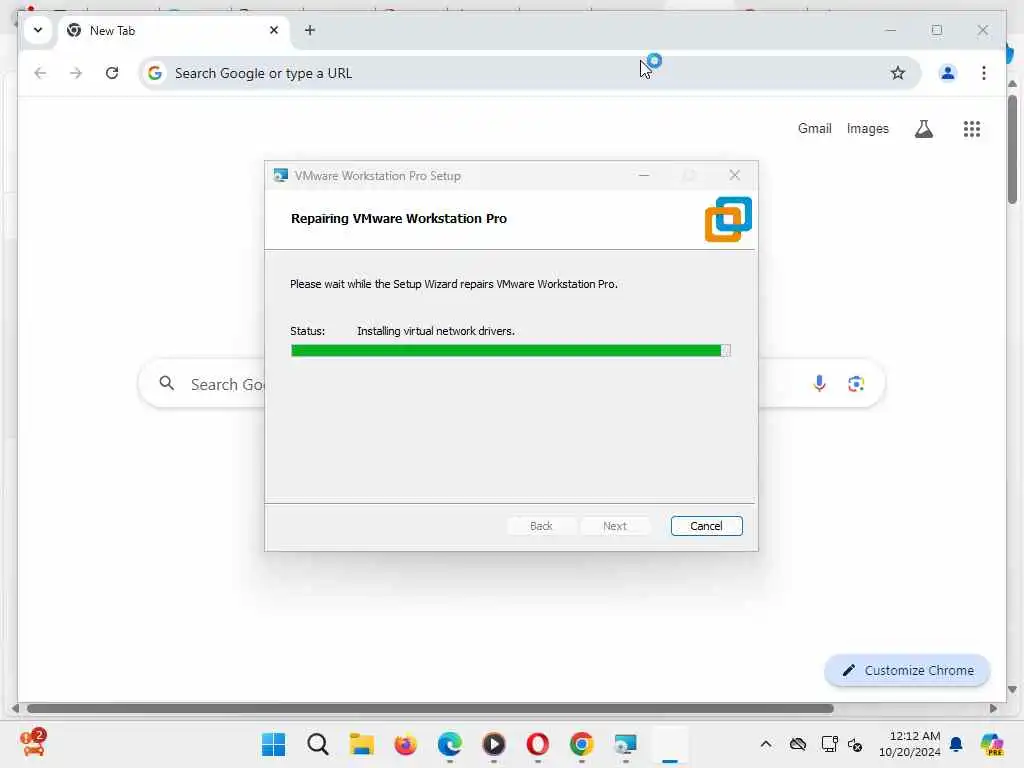
Task: Open Firefox from the taskbar
Action: coord(406,744)
